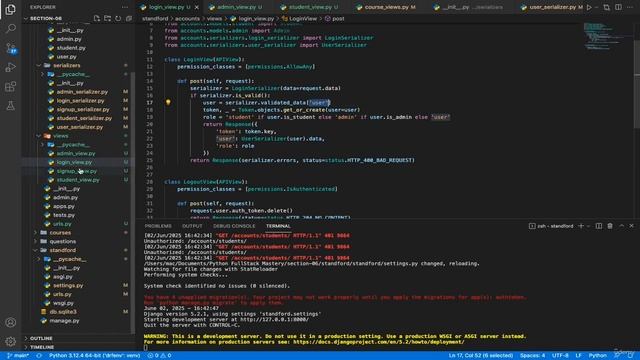This screenshot has width=640, height=360.
Task: Open editor more actions ellipsis
Action: (x=630, y=7)
